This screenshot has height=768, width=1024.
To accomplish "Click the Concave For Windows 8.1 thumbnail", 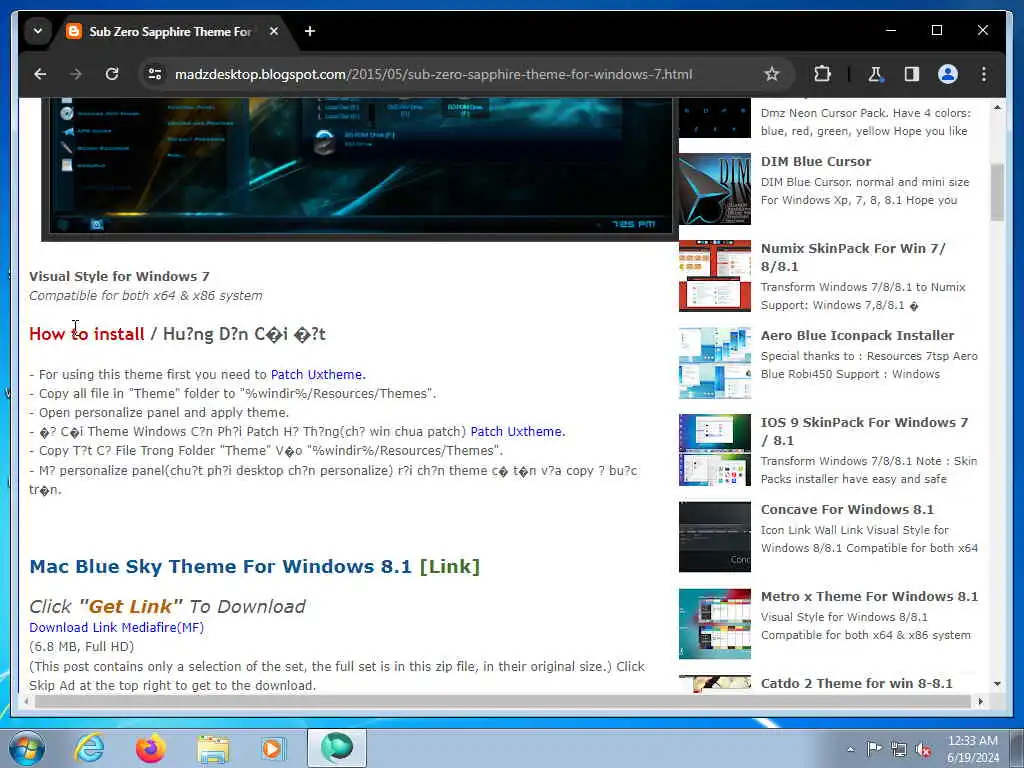I will (x=714, y=536).
